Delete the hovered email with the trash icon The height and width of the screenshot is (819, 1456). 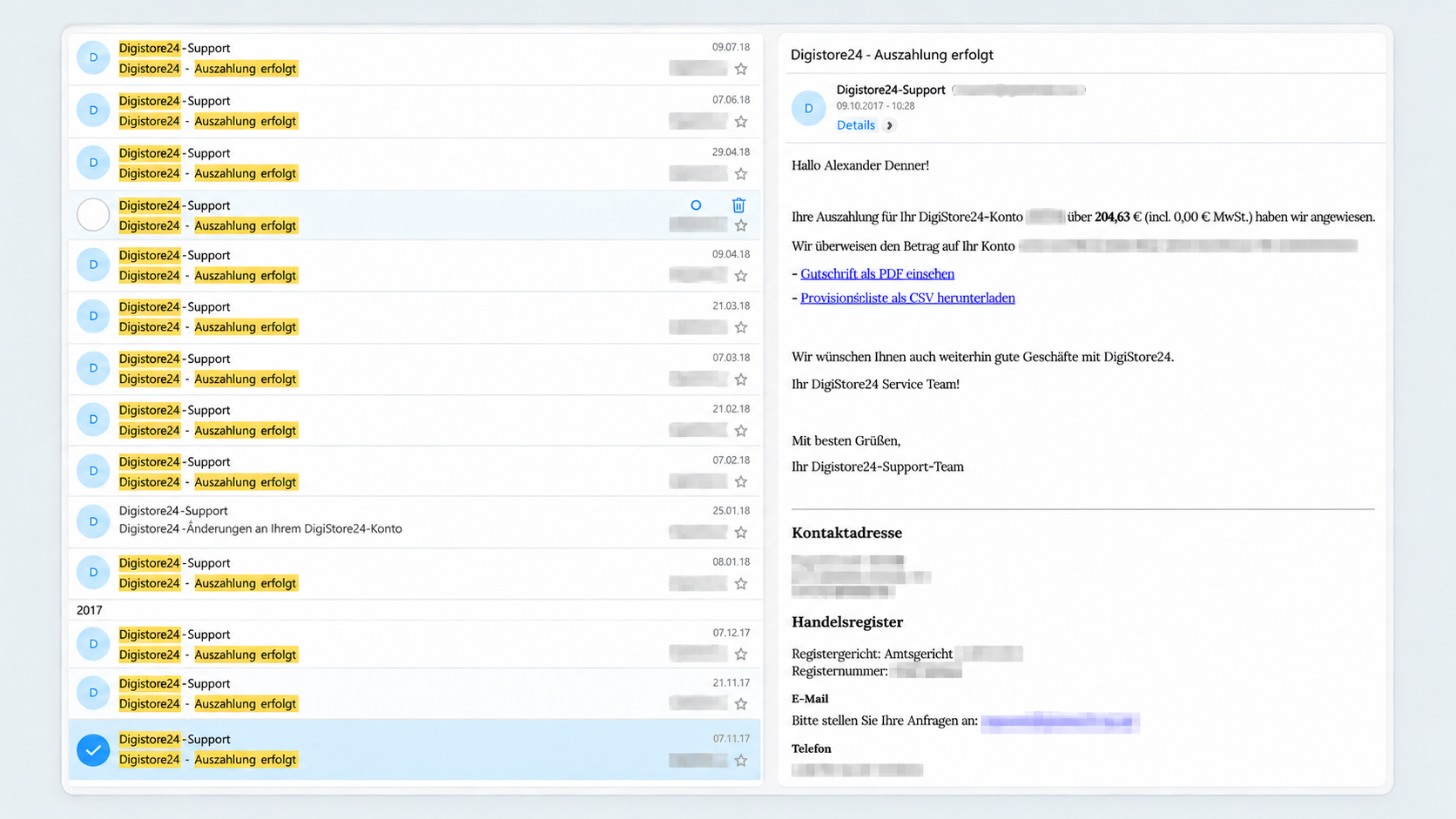click(738, 205)
